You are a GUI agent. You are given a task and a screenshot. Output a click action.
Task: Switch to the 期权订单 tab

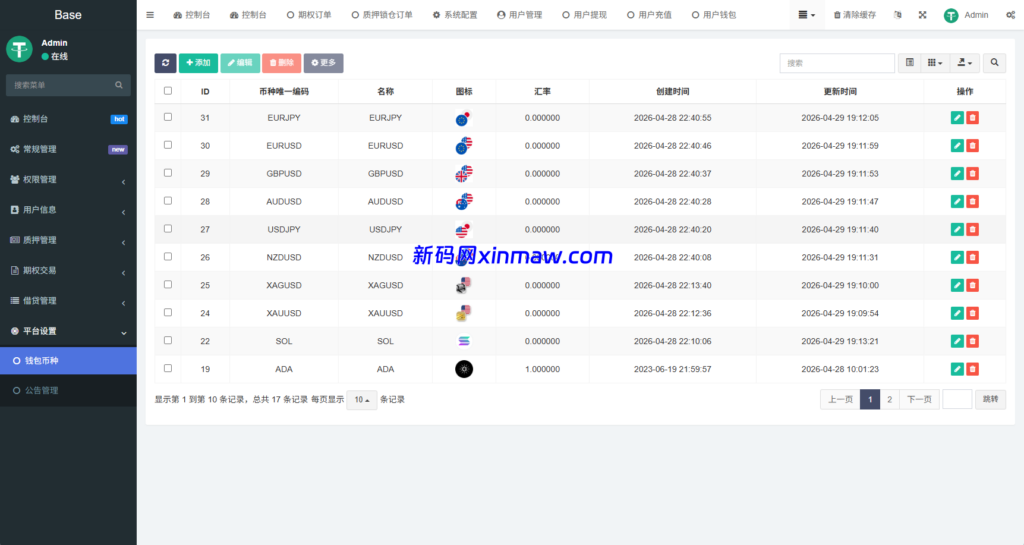pos(309,15)
